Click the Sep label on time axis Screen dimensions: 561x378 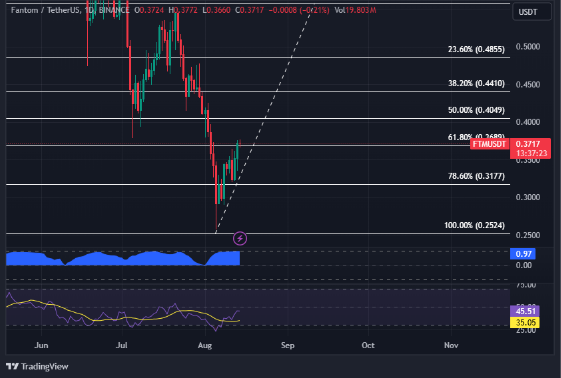coord(288,345)
